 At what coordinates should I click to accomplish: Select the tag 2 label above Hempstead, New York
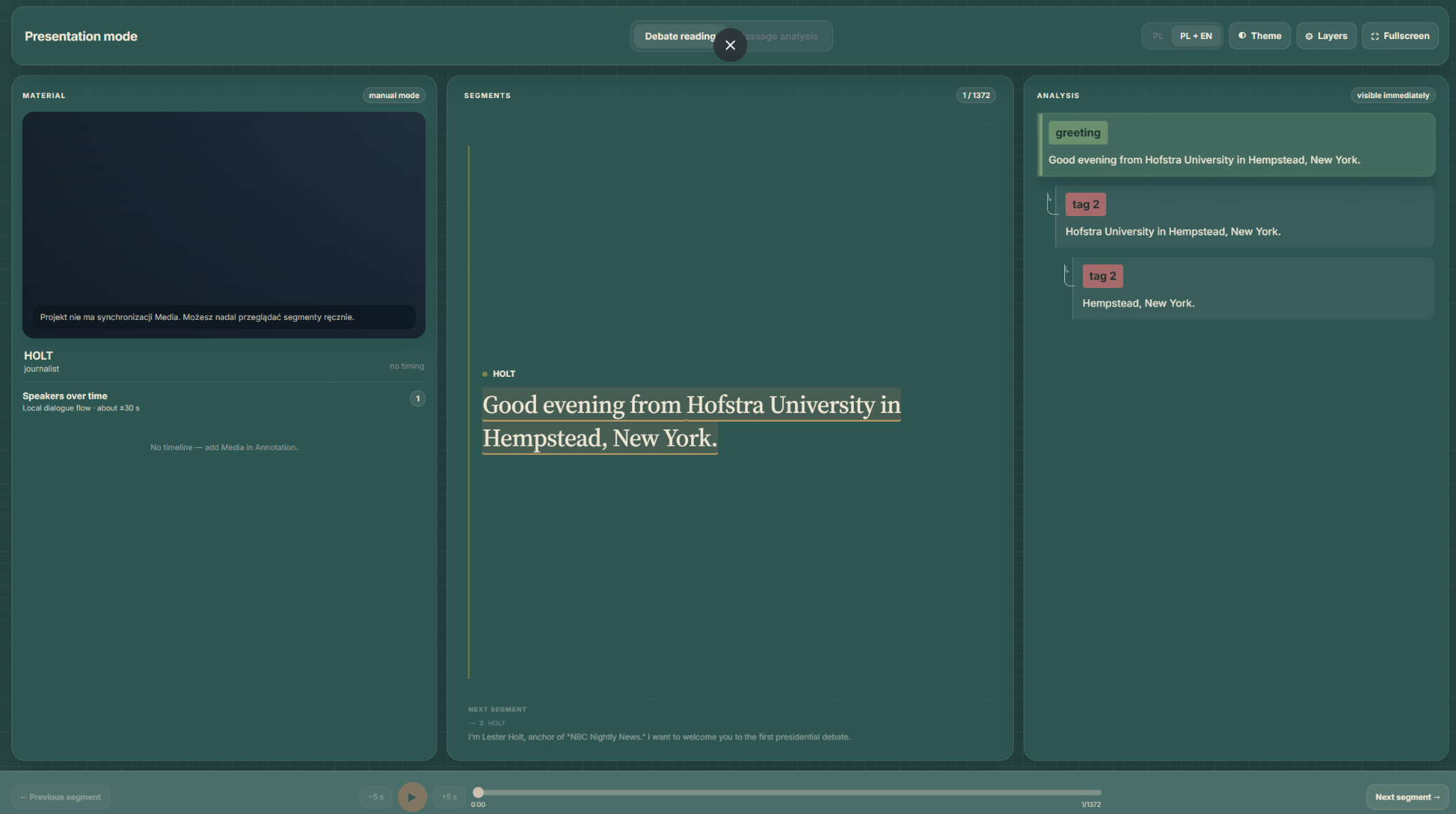1103,276
